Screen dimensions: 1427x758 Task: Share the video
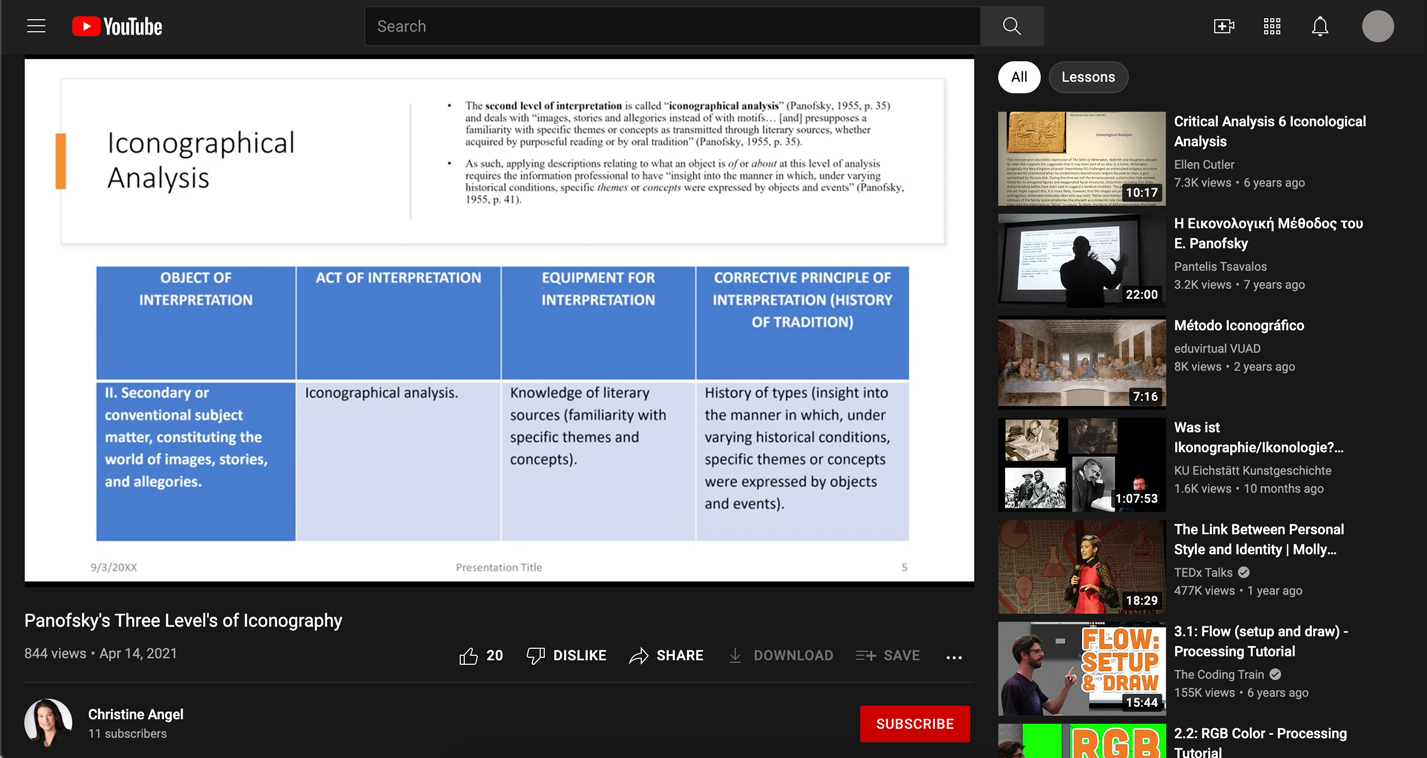pyautogui.click(x=666, y=656)
